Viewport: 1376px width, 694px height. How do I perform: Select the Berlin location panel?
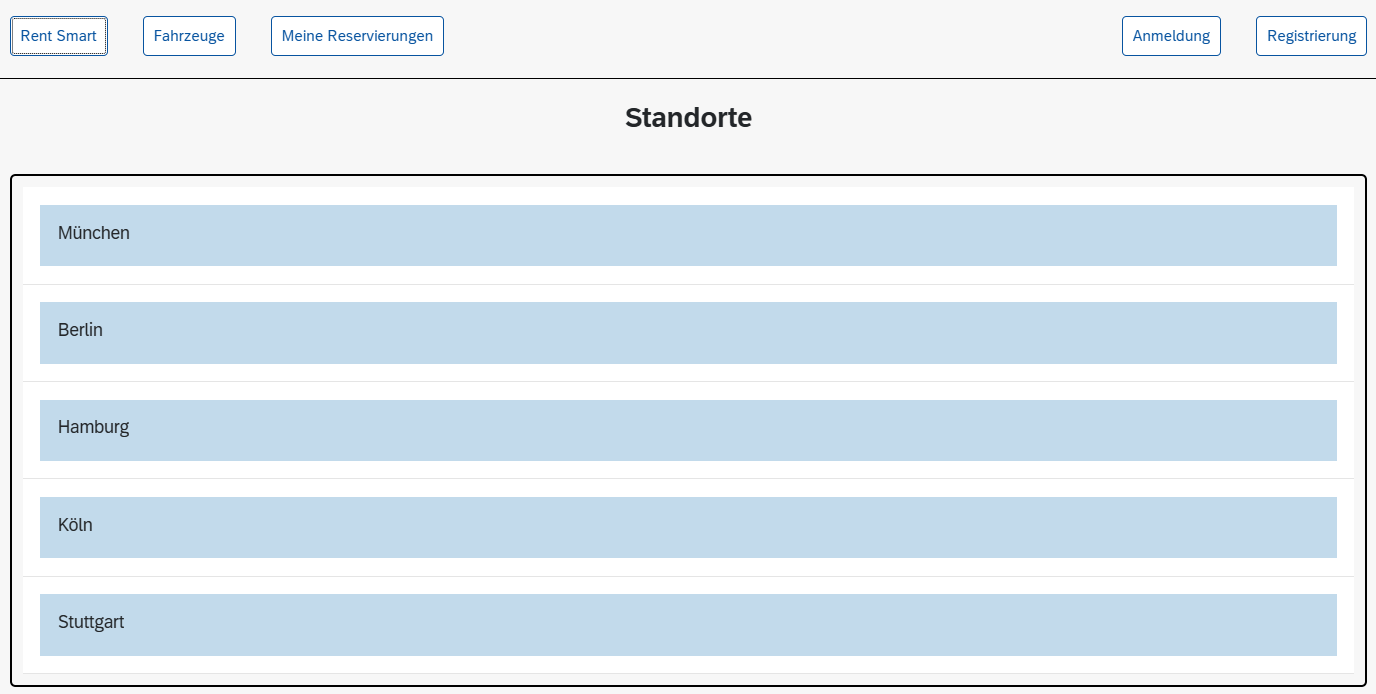point(688,333)
